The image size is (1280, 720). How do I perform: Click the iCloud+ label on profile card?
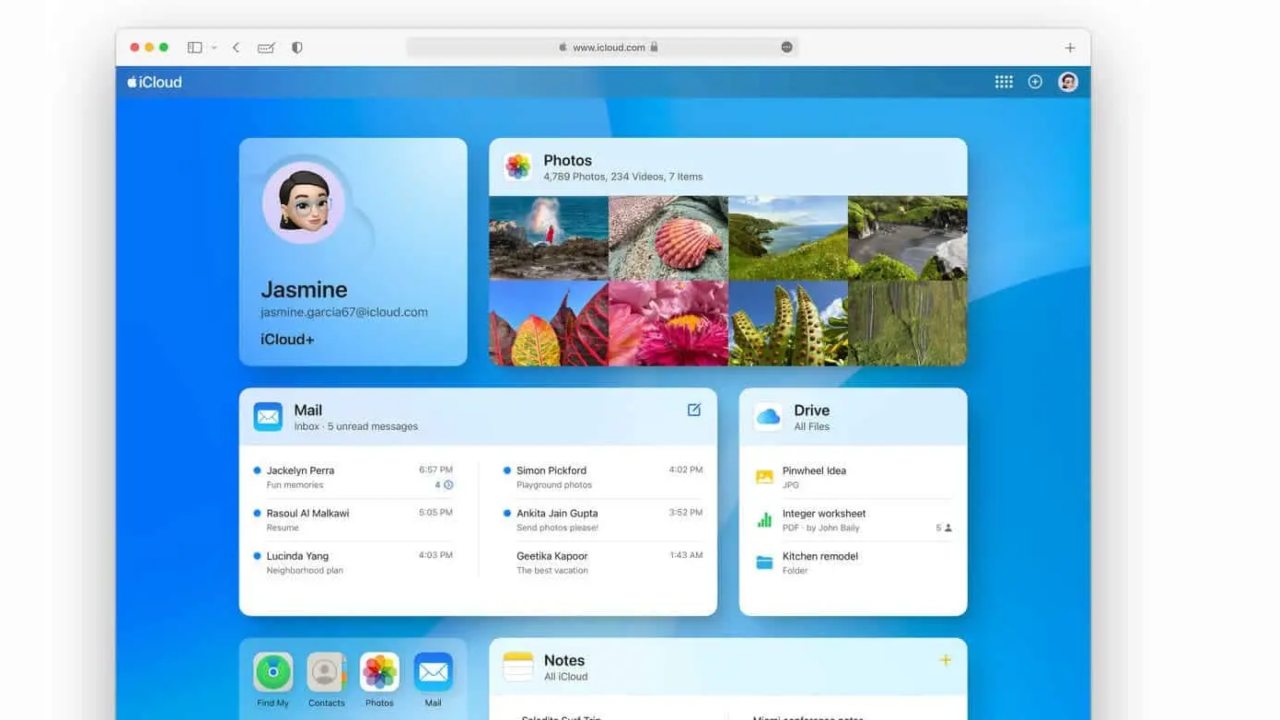point(288,339)
